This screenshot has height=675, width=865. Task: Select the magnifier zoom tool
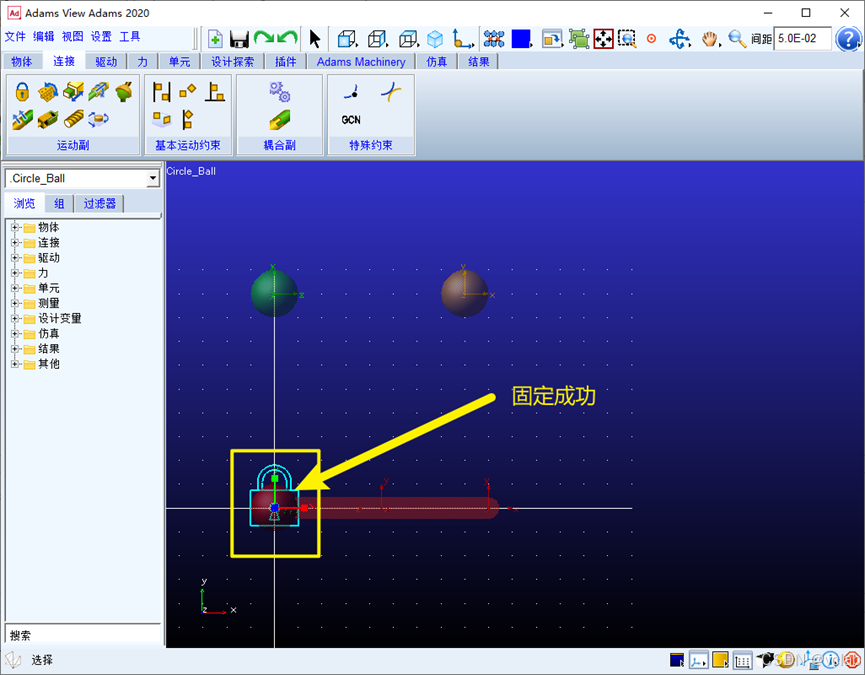(737, 39)
